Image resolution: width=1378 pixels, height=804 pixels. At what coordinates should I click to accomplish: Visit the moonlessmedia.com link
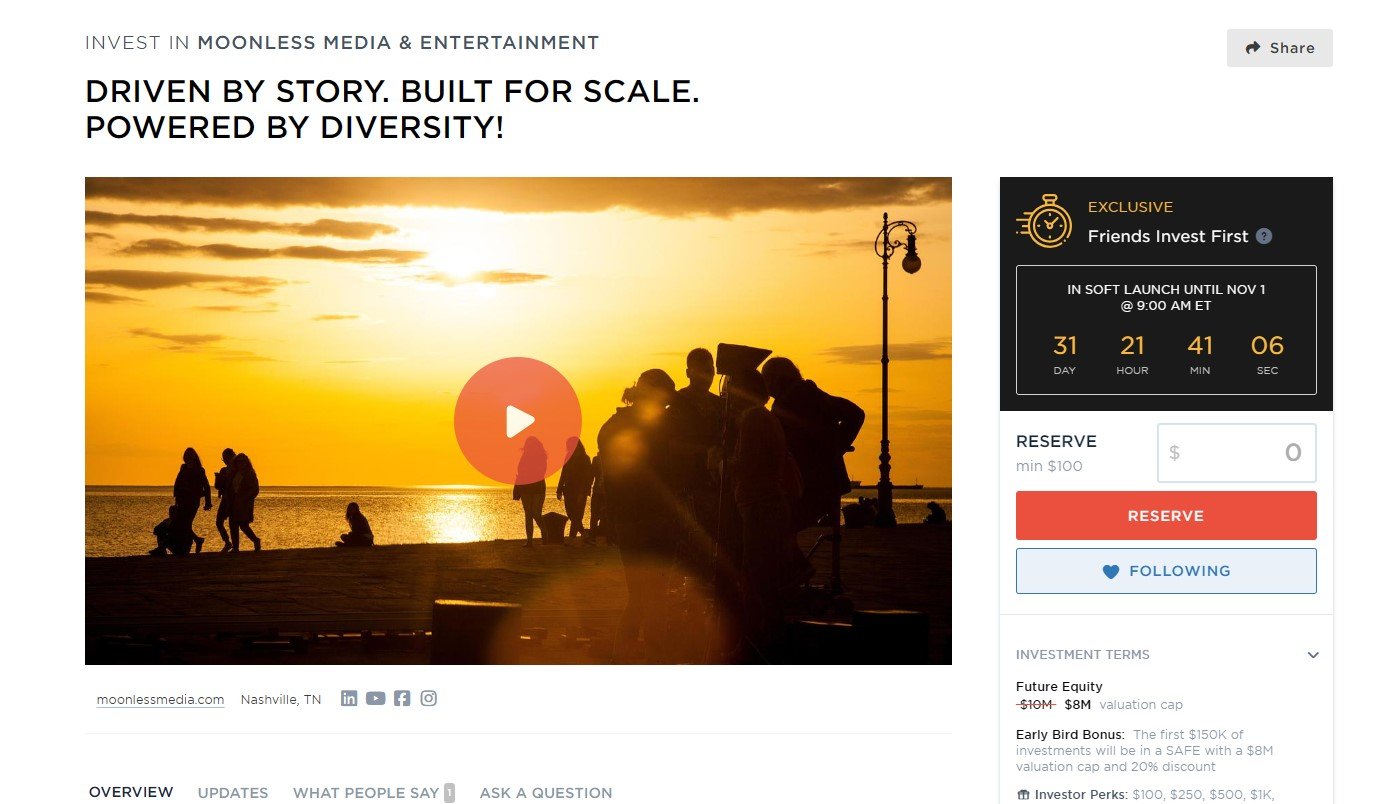160,699
